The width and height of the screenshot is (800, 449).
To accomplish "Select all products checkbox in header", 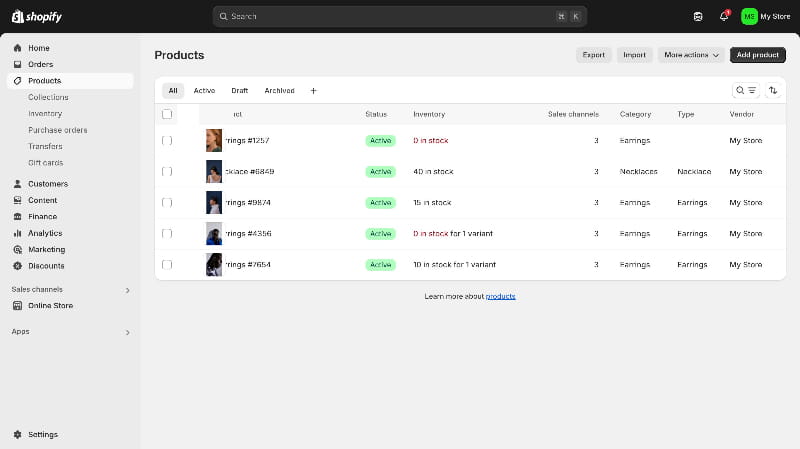I will tap(167, 114).
